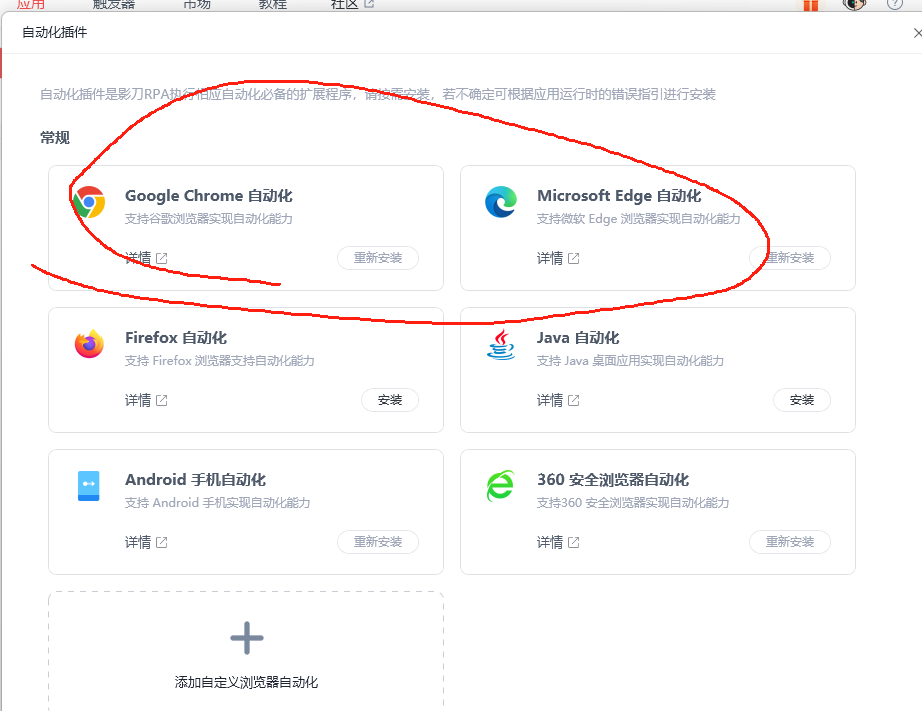The height and width of the screenshot is (711, 922).
Task: Open 详情 for 360 secure browser automation
Action: click(550, 542)
